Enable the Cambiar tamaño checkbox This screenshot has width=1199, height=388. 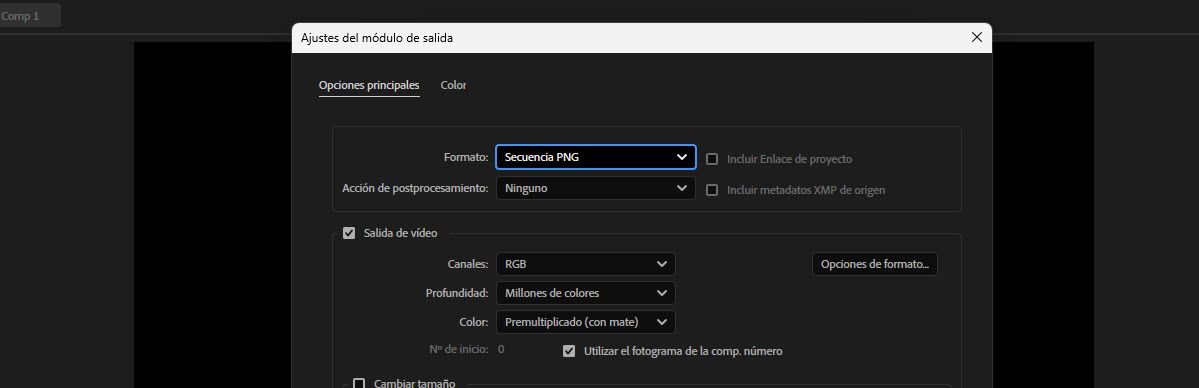[x=359, y=383]
